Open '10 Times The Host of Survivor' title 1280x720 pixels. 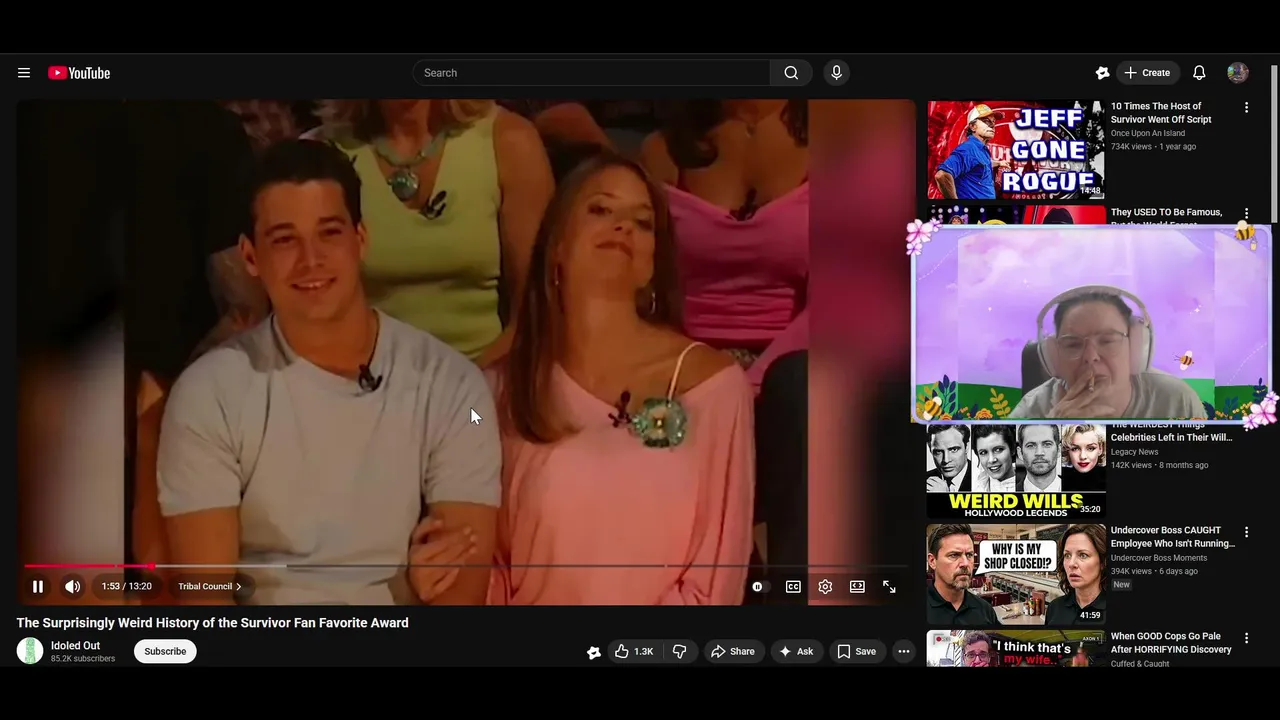click(1161, 112)
